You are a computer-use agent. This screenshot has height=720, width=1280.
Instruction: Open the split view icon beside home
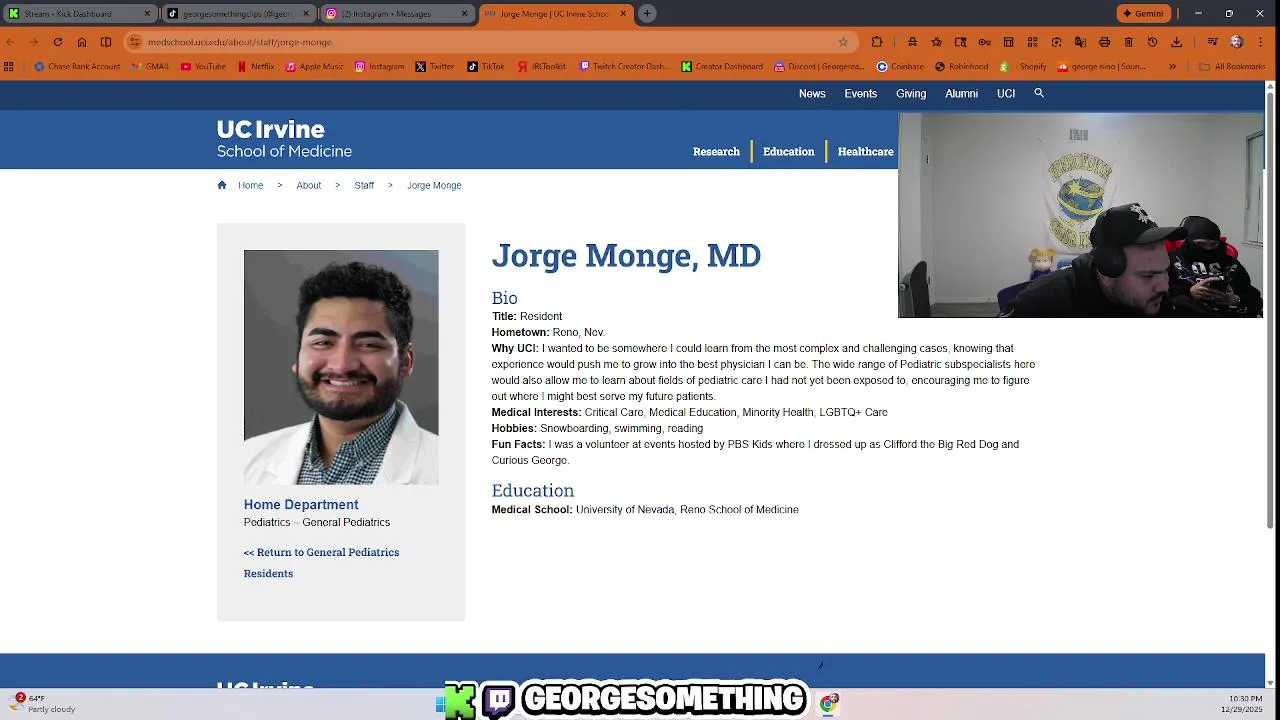tap(106, 42)
